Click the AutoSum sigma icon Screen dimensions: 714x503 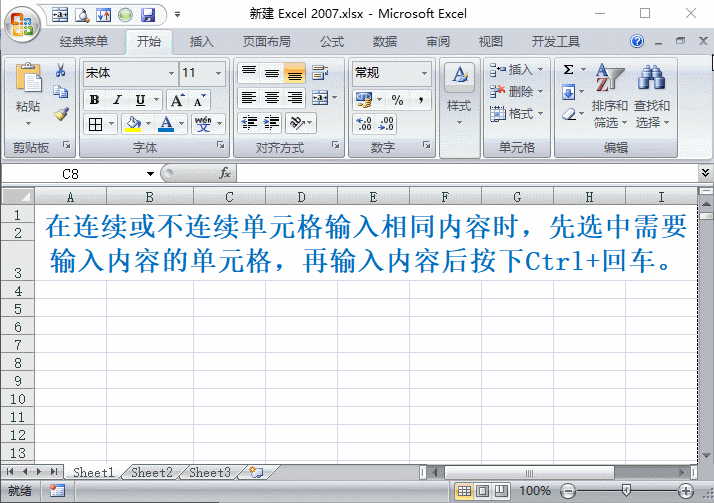pyautogui.click(x=569, y=70)
